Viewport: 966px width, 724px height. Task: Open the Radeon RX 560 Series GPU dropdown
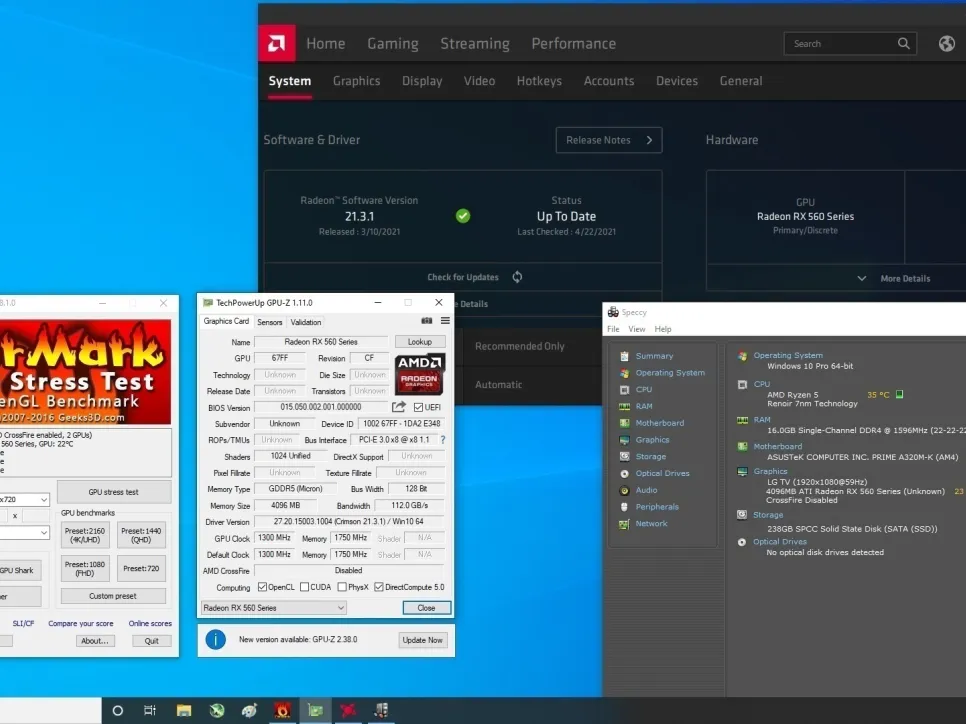pos(274,608)
